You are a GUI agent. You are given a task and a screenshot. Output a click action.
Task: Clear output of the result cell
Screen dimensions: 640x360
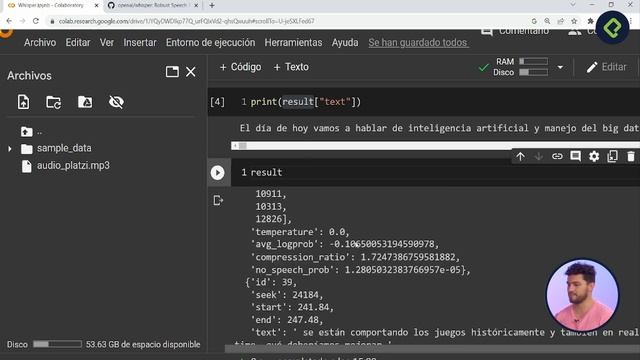click(x=218, y=200)
